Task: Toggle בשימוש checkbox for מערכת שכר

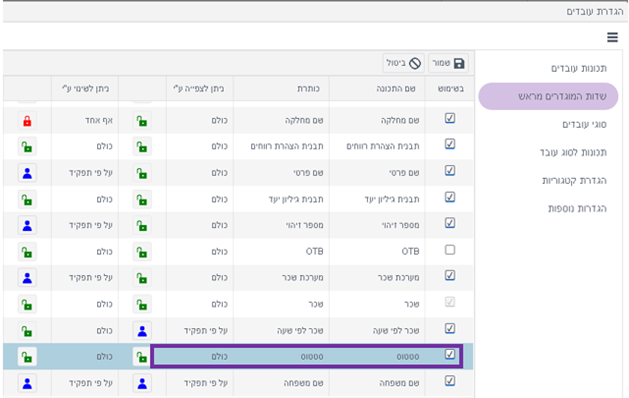Action: click(450, 276)
